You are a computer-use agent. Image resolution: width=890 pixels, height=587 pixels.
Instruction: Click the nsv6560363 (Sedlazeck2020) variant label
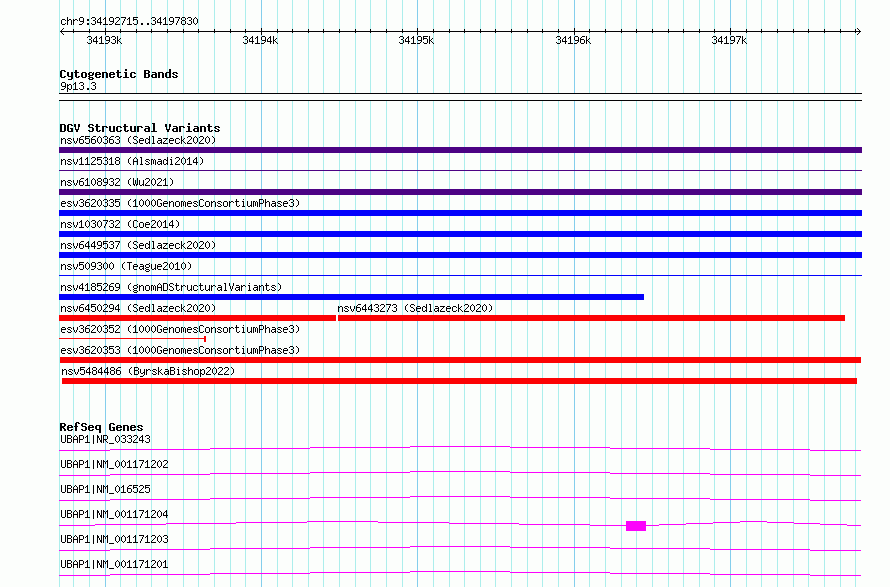coord(138,140)
